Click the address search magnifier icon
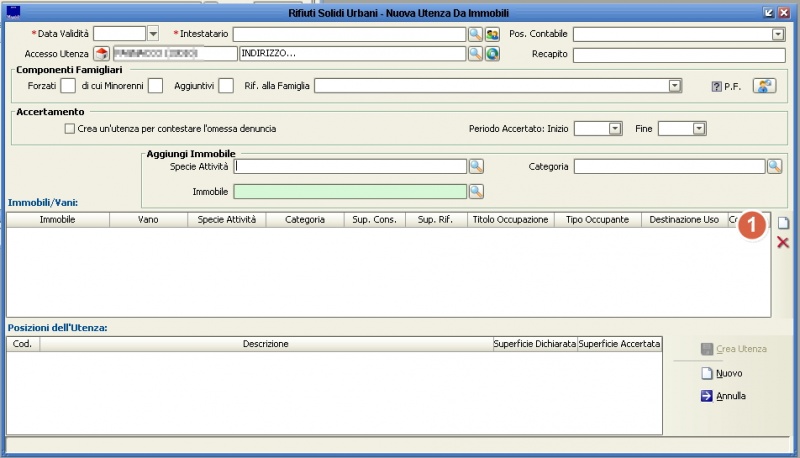Screen dimensions: 800x458 [x=476, y=54]
